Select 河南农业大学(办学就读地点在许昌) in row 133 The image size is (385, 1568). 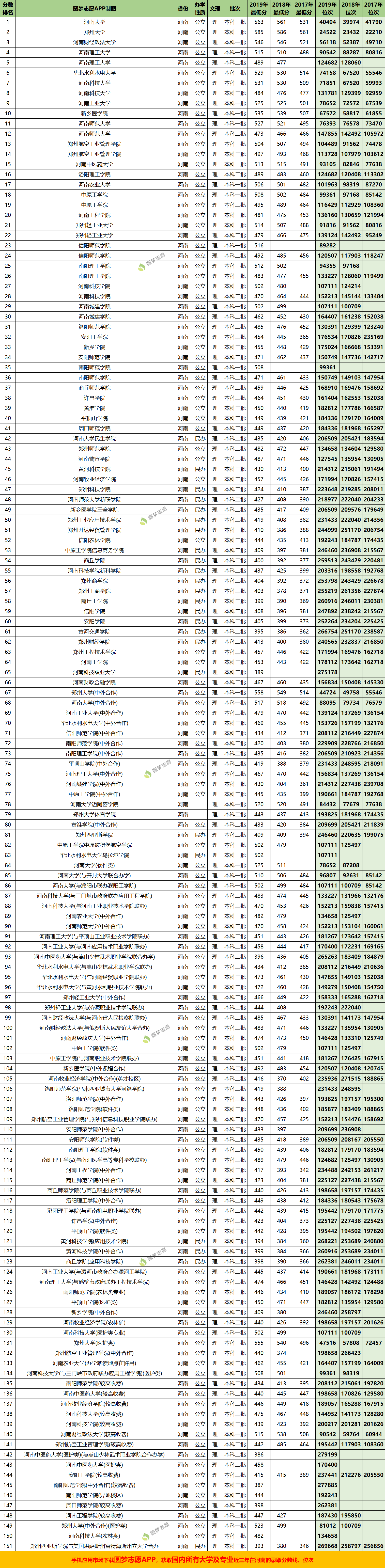point(95,1363)
